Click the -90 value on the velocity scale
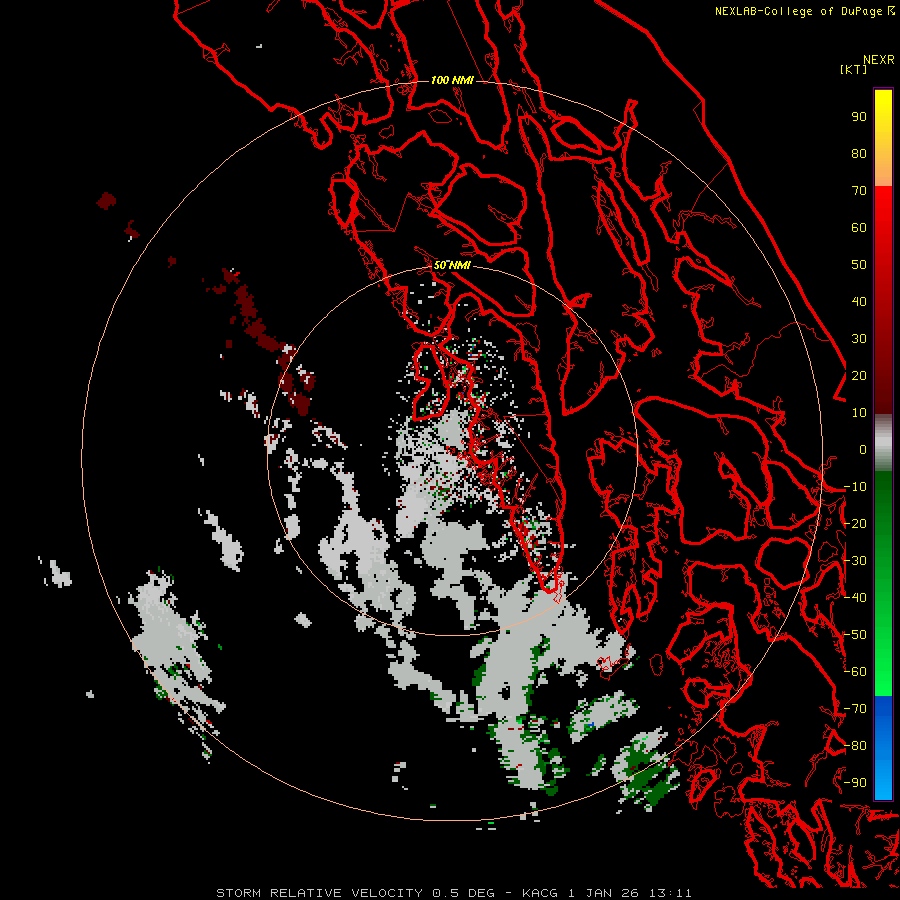The image size is (900, 900). tap(855, 783)
